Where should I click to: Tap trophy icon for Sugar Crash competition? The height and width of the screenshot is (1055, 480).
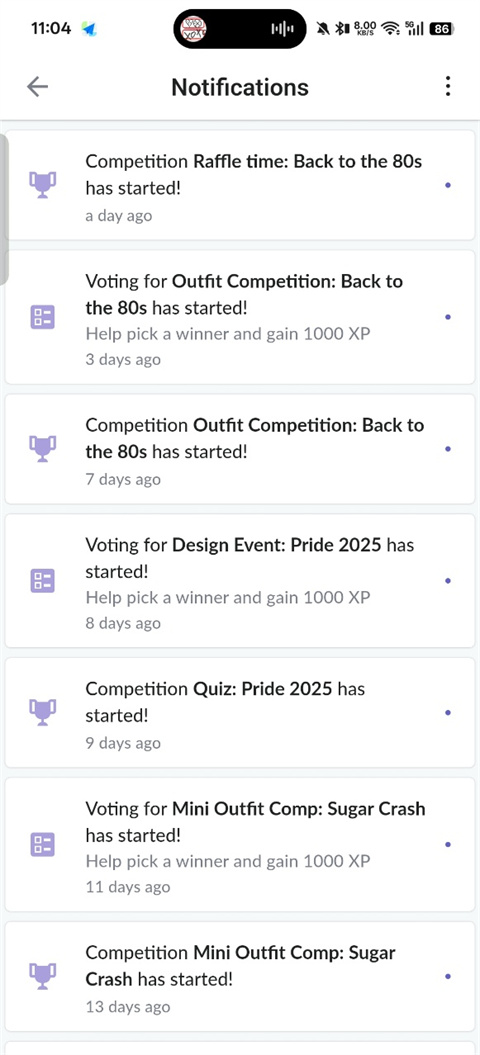click(42, 976)
